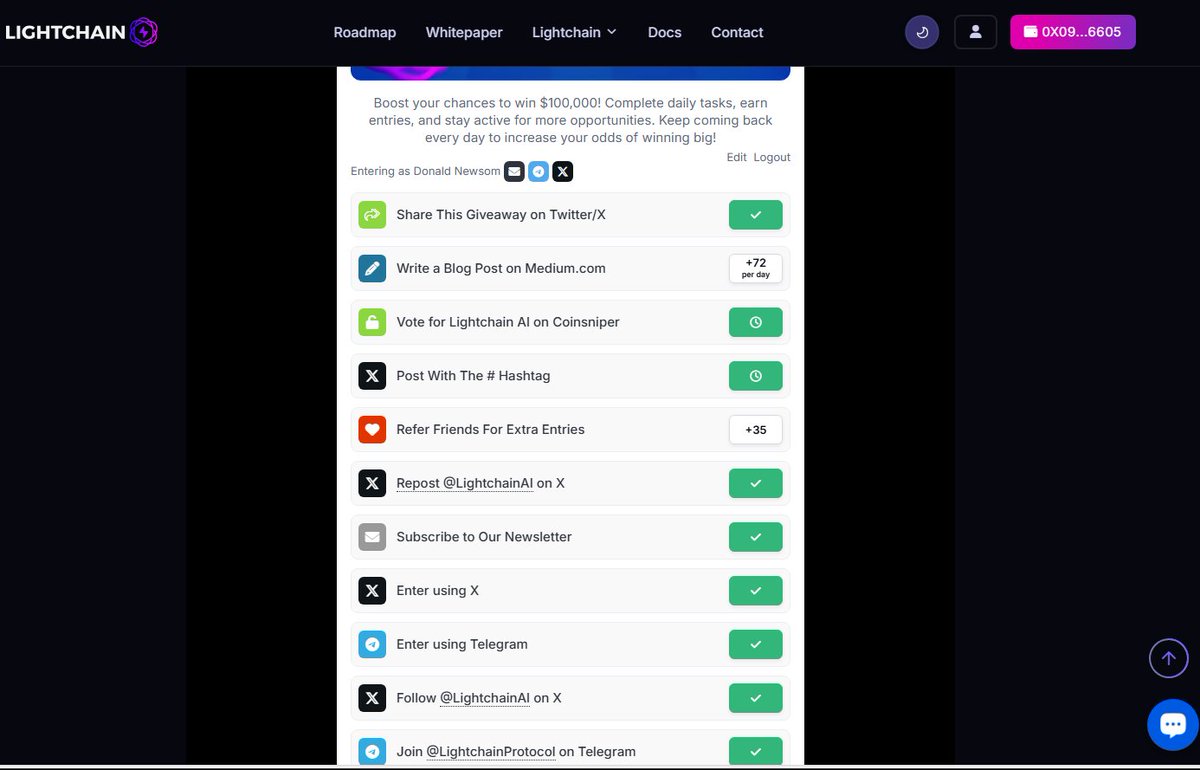
Task: Open Write a Blog Post on Medium.com task
Action: pyautogui.click(x=570, y=268)
